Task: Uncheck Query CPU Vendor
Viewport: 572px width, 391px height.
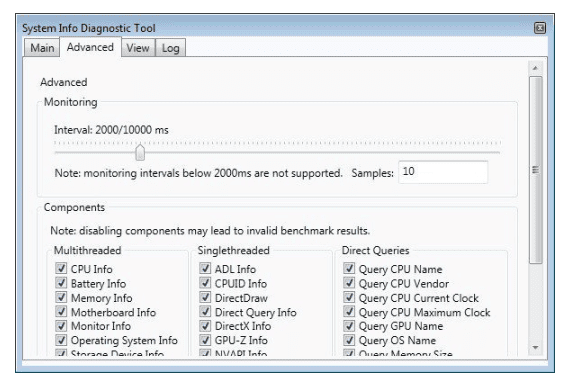Action: point(349,283)
